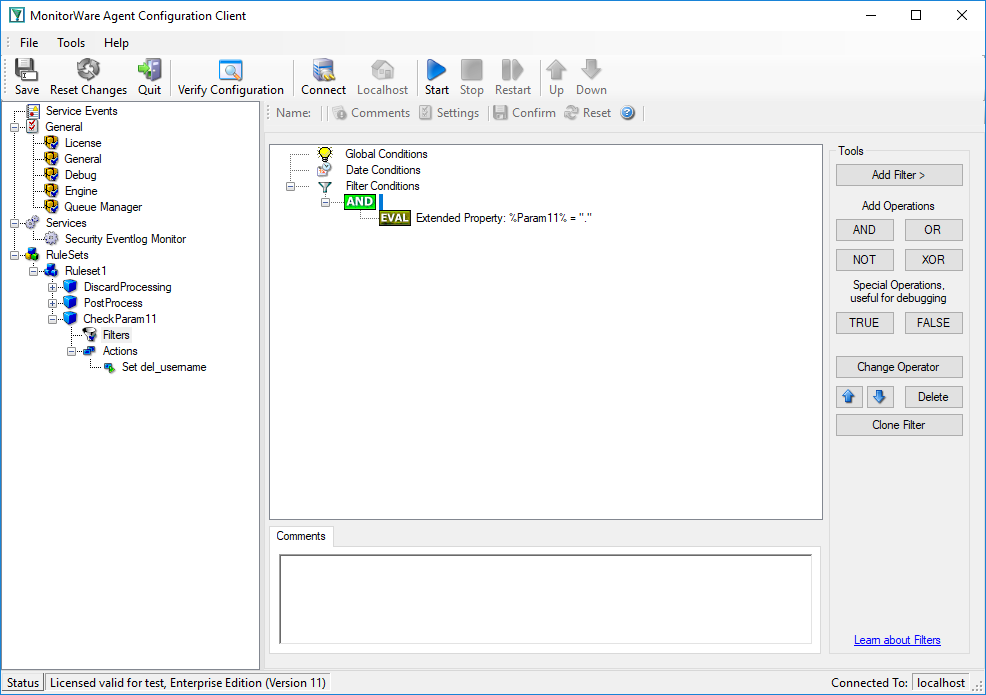This screenshot has width=986, height=695.
Task: Select the PostProcess rule
Action: (x=113, y=303)
